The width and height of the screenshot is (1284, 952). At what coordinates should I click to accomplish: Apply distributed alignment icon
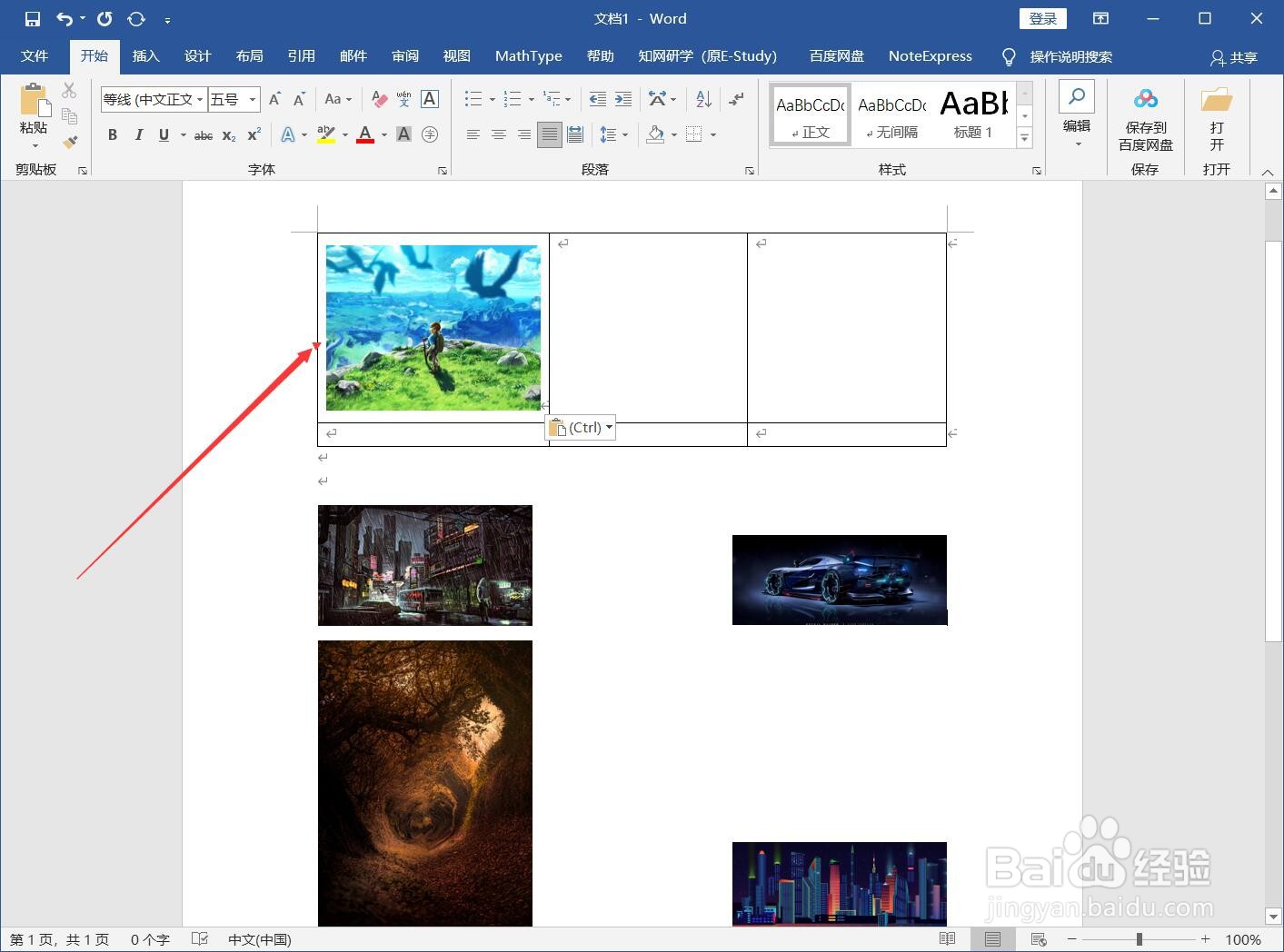[x=575, y=134]
